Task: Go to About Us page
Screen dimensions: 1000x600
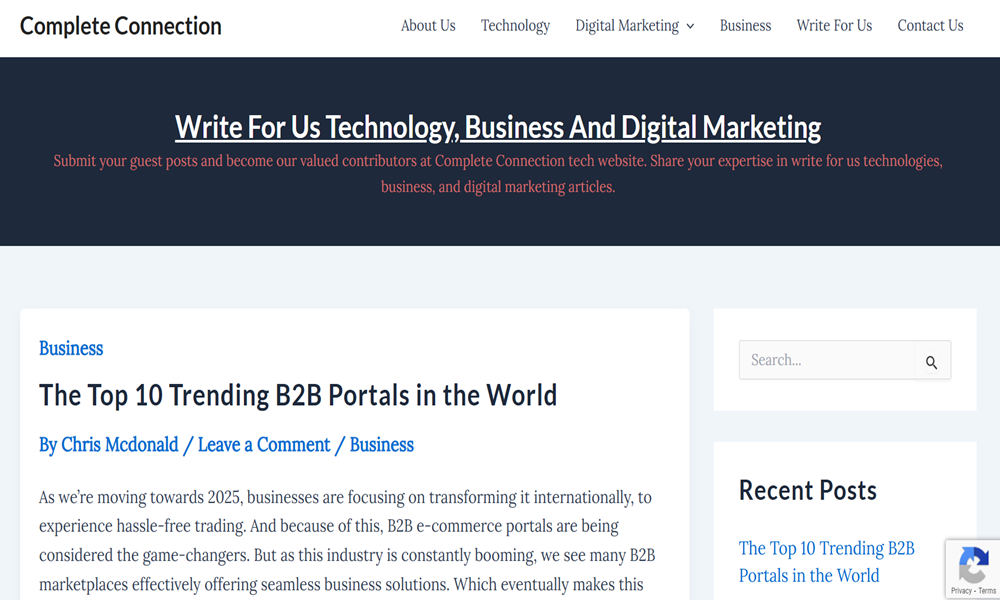Action: pyautogui.click(x=428, y=26)
